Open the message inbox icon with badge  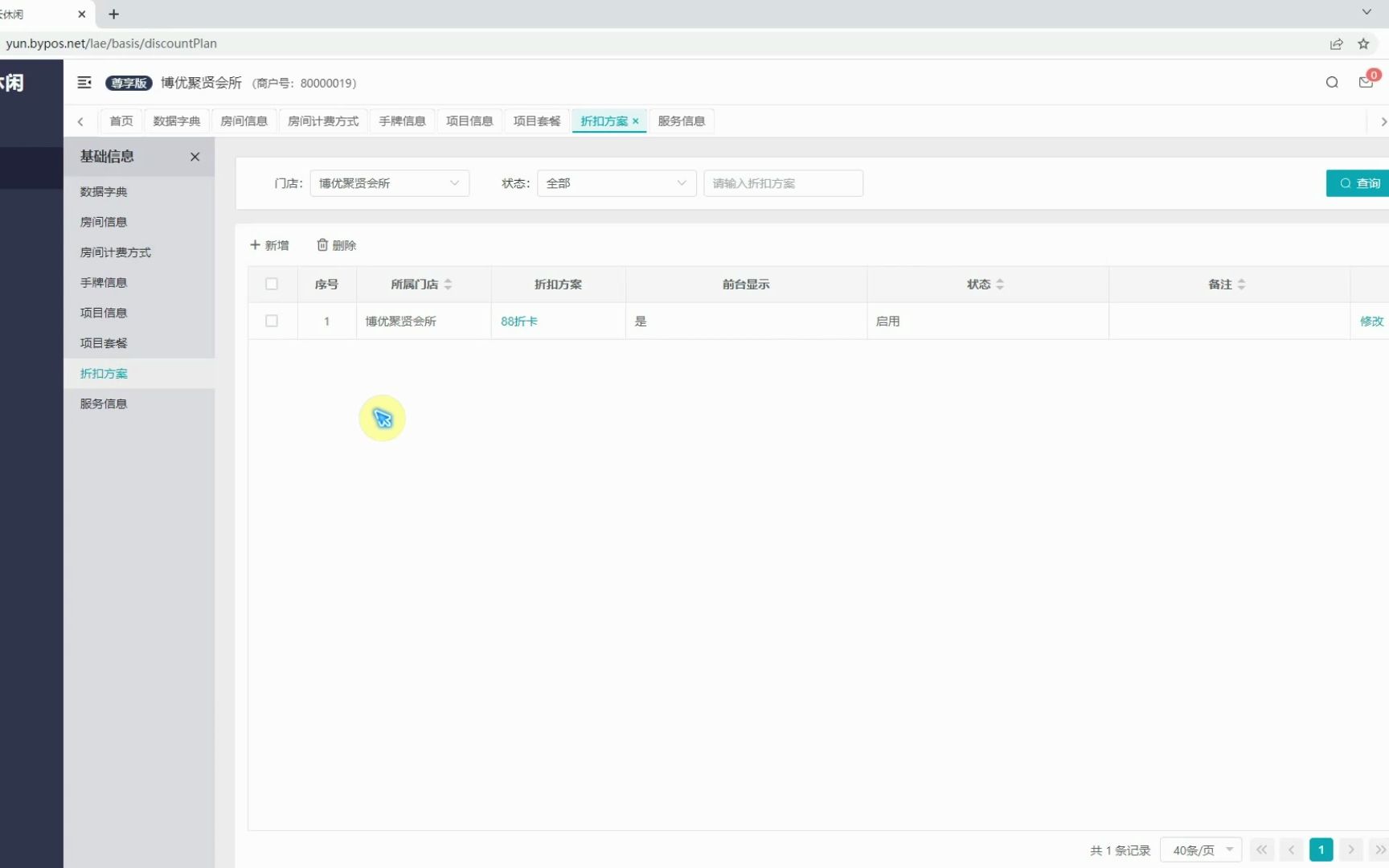point(1366,83)
